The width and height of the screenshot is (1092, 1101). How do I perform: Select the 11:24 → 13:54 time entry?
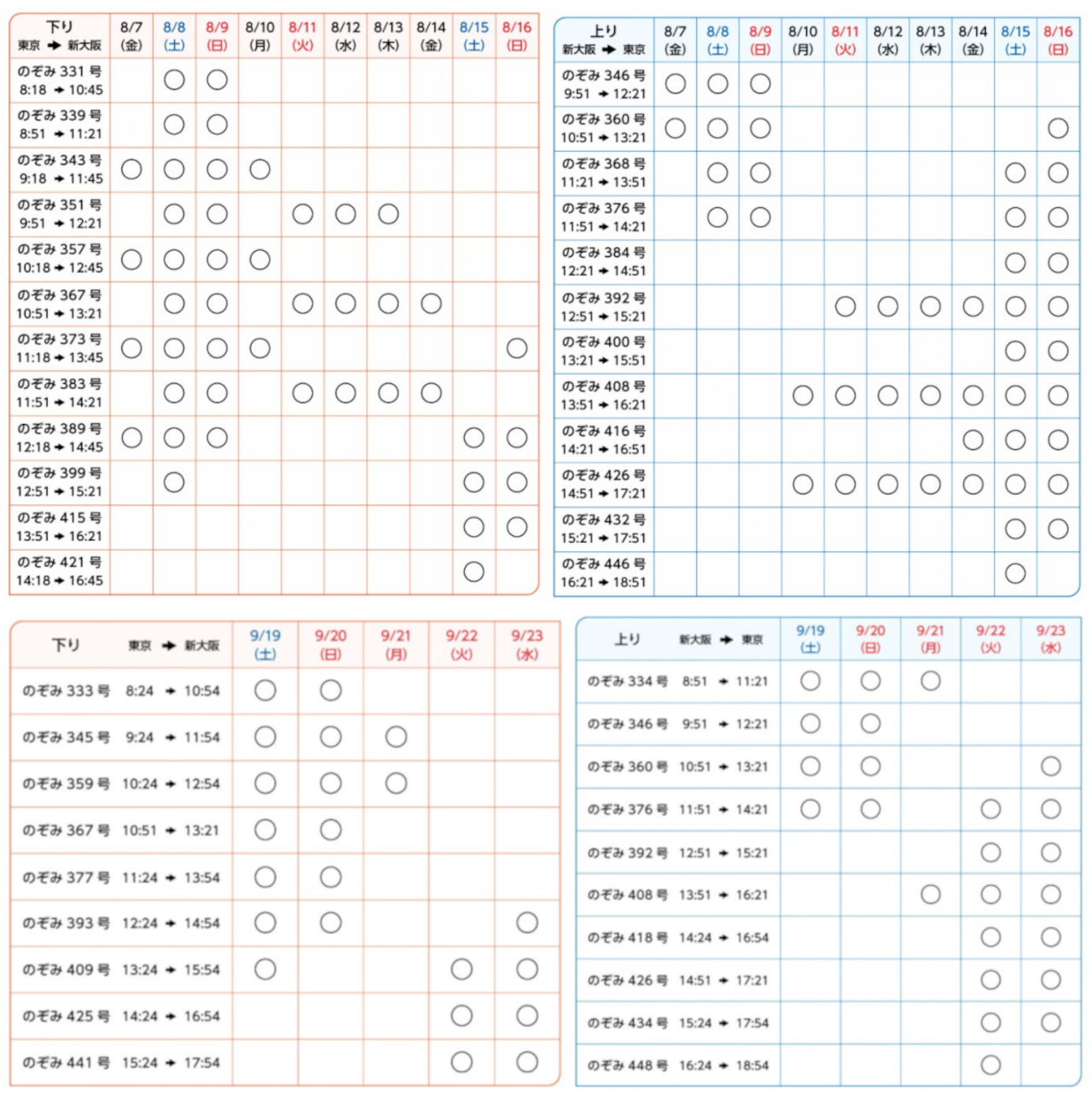pos(171,877)
